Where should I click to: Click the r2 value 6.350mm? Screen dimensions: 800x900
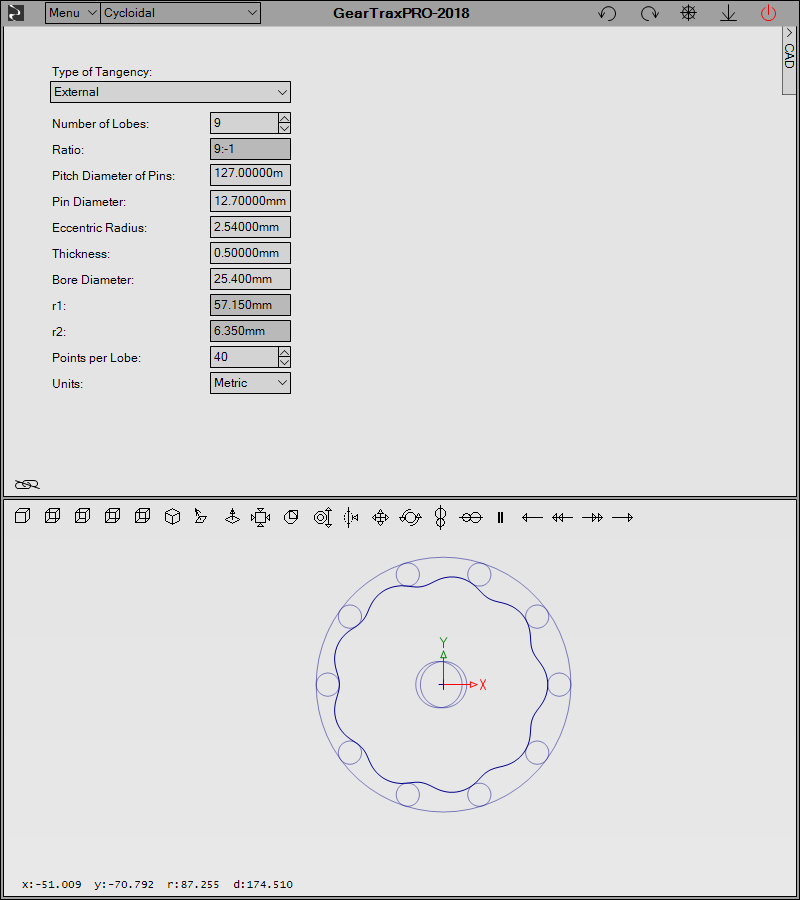[250, 331]
